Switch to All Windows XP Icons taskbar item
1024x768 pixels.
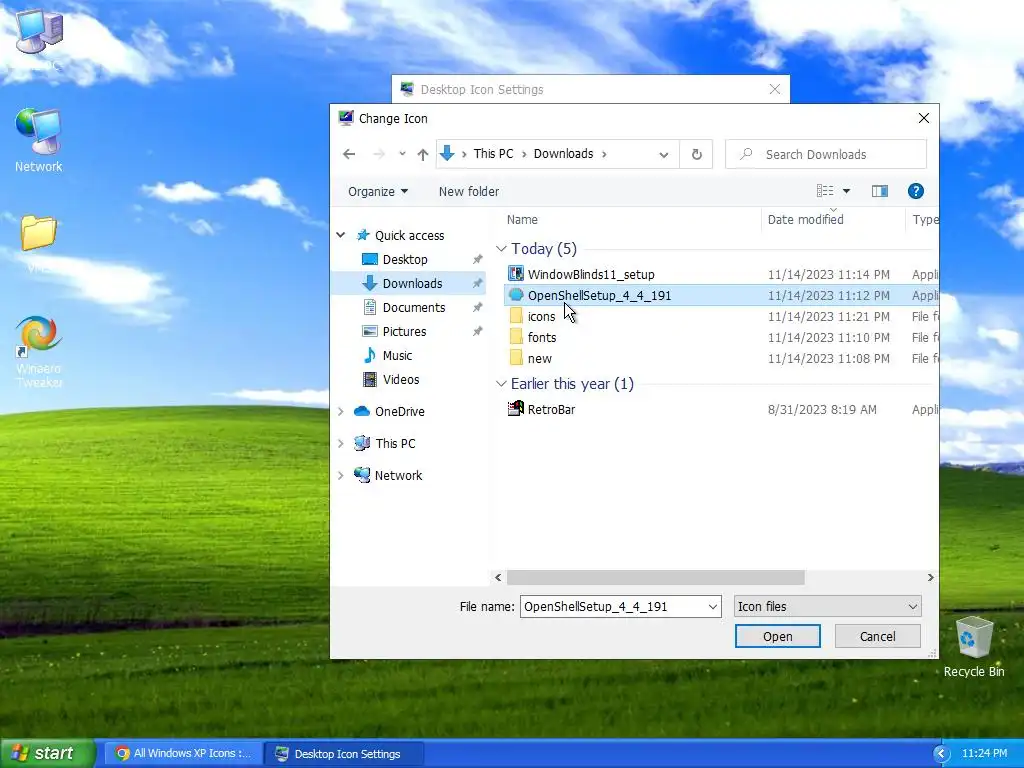point(183,754)
